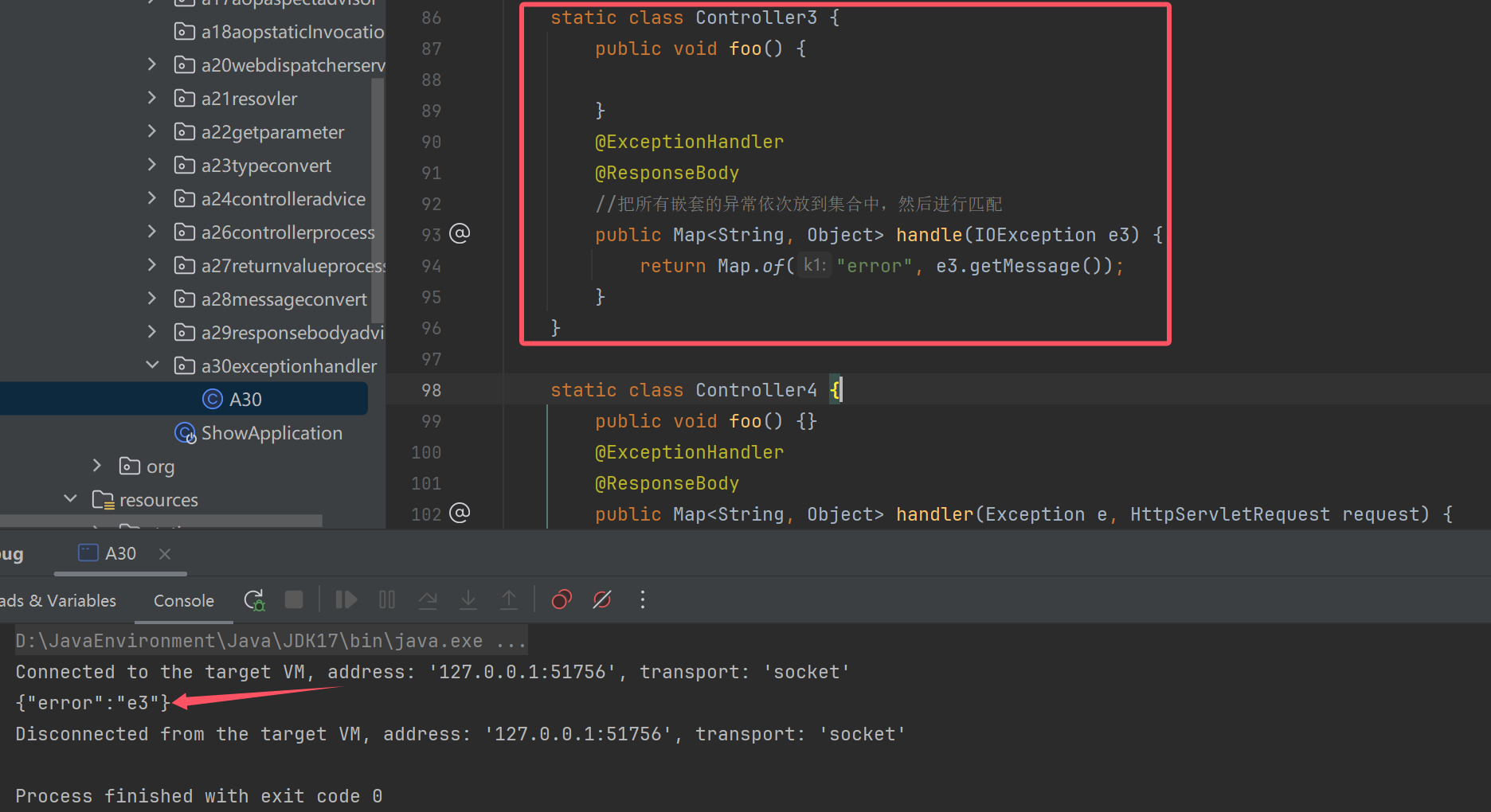Screen dimensions: 1491x812
Task: Click java.exe command line in console
Action: pyautogui.click(x=271, y=641)
